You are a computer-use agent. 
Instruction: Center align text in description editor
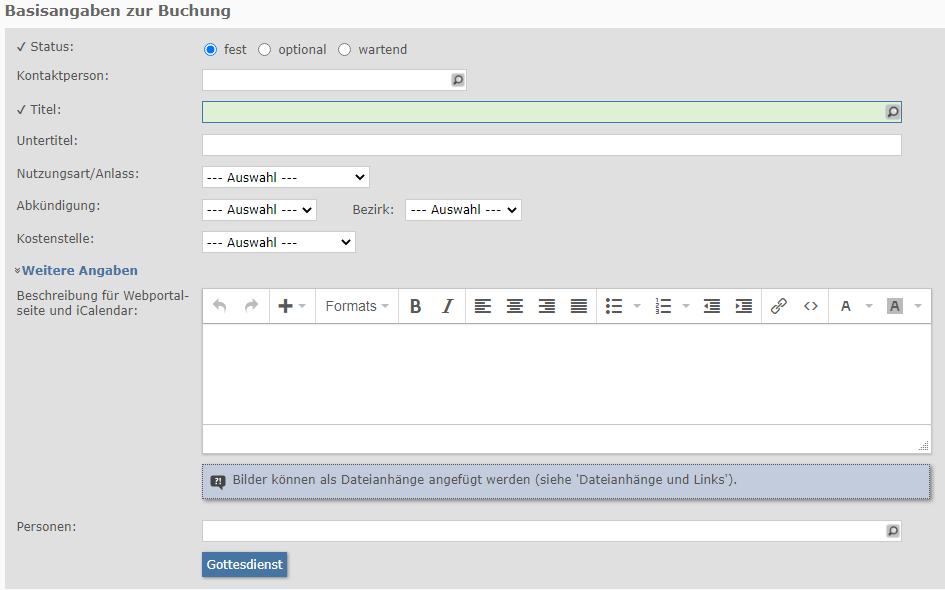click(515, 306)
